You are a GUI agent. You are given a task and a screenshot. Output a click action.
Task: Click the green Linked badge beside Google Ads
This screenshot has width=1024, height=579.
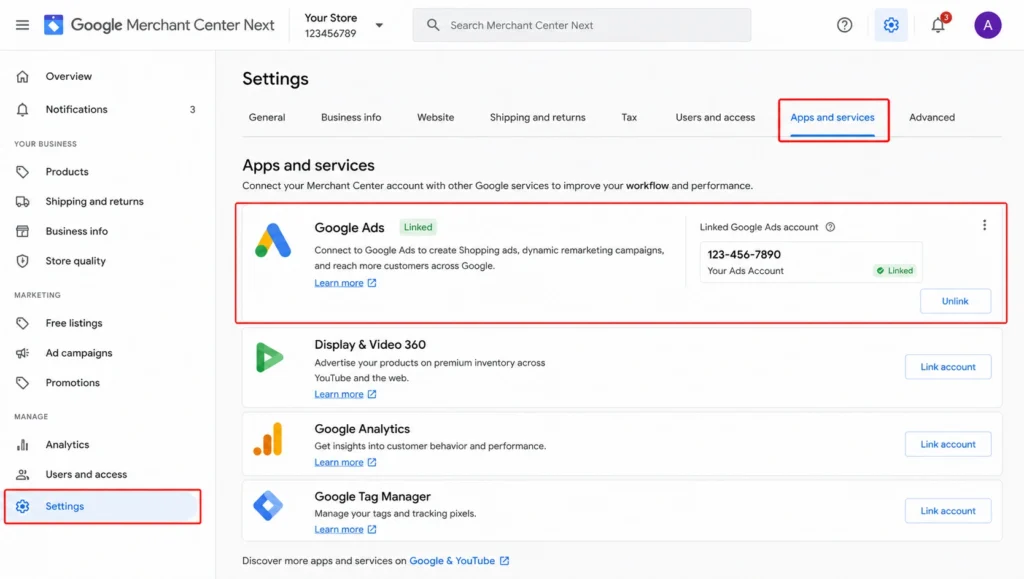[x=418, y=227]
